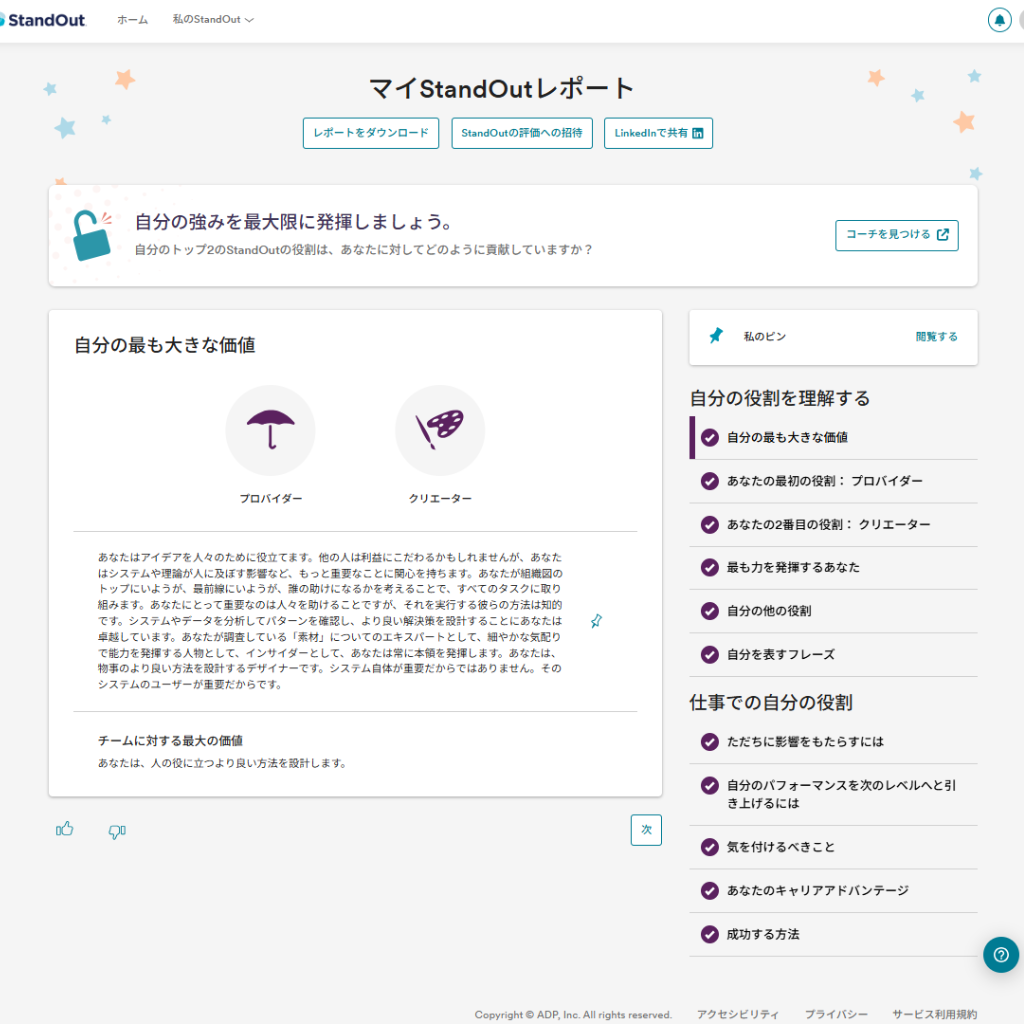The width and height of the screenshot is (1024, 1024).
Task: Click レポートをダウンロード button
Action: pos(371,133)
